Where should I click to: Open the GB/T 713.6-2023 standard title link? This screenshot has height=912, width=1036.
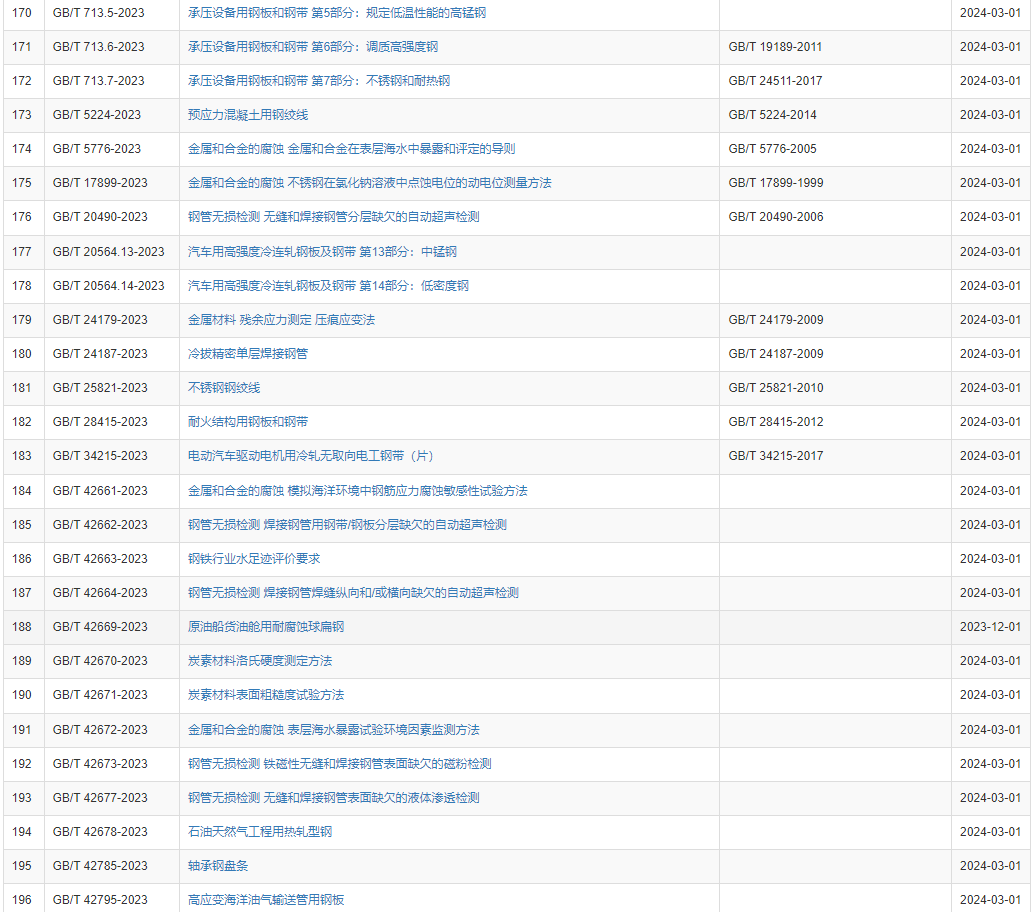[x=312, y=47]
